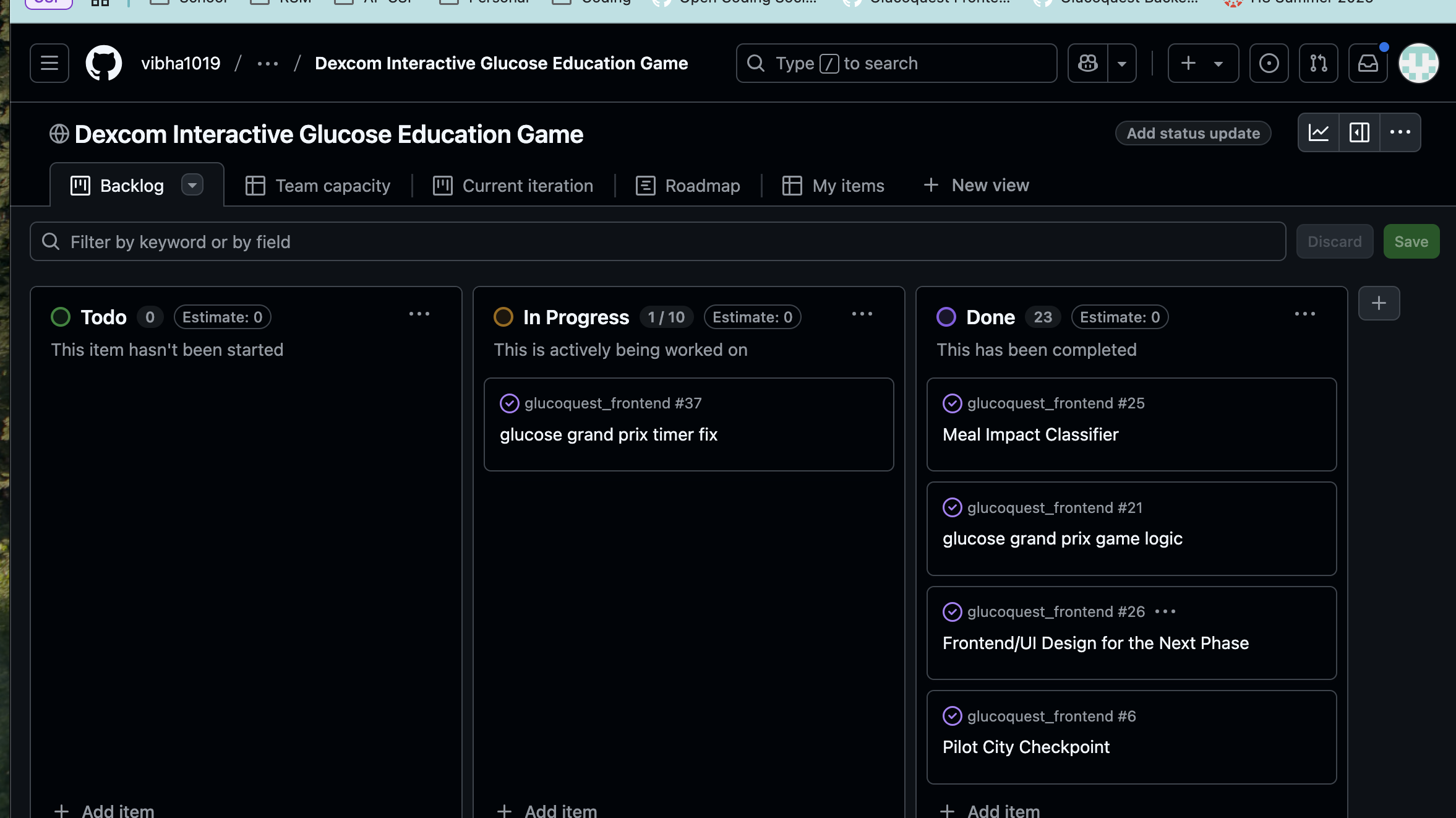This screenshot has width=1456, height=818.
Task: Add item to In Progress column
Action: [x=547, y=809]
